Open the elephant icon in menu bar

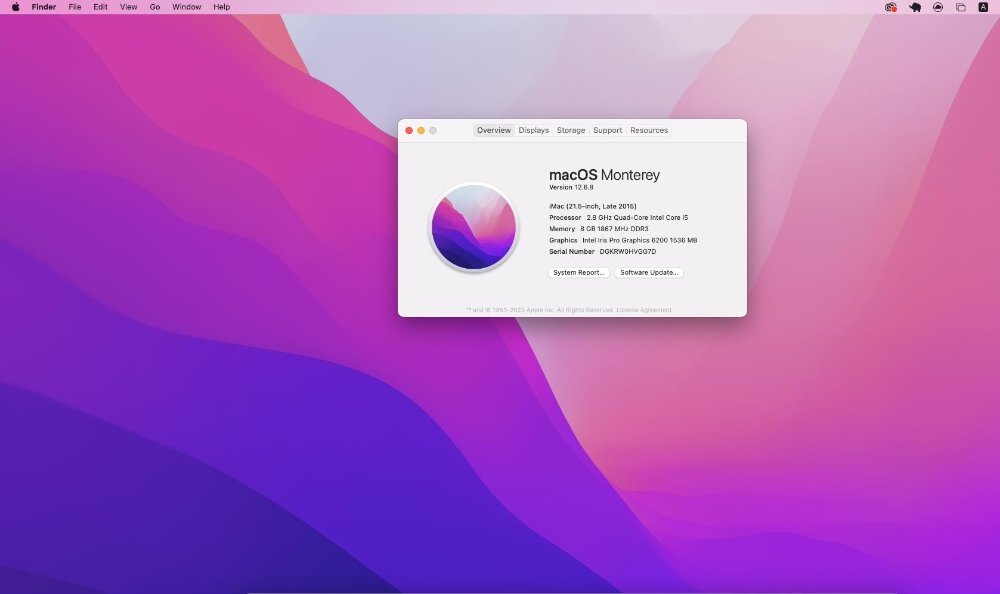(915, 7)
